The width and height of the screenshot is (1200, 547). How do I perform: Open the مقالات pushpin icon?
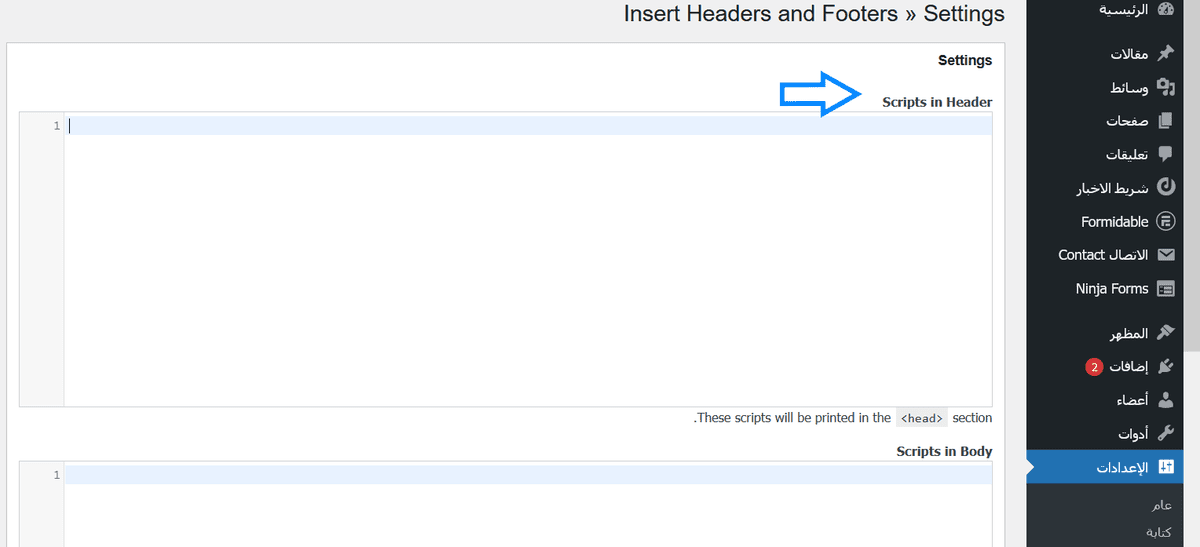[1165, 54]
